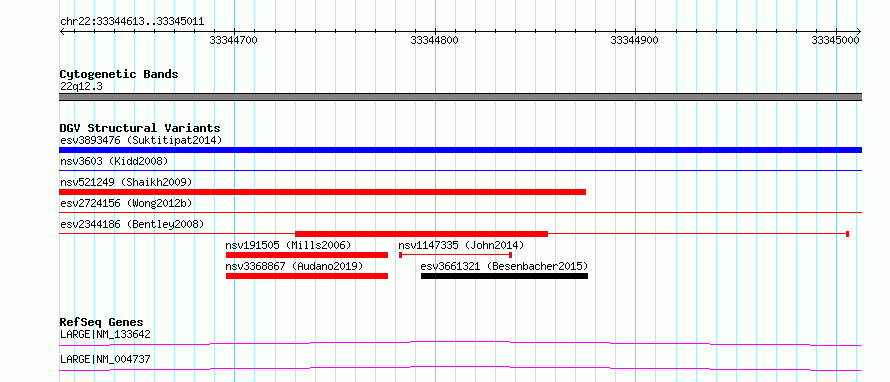Click the 33344700 ruler position
This screenshot has width=890, height=382.
(233, 40)
